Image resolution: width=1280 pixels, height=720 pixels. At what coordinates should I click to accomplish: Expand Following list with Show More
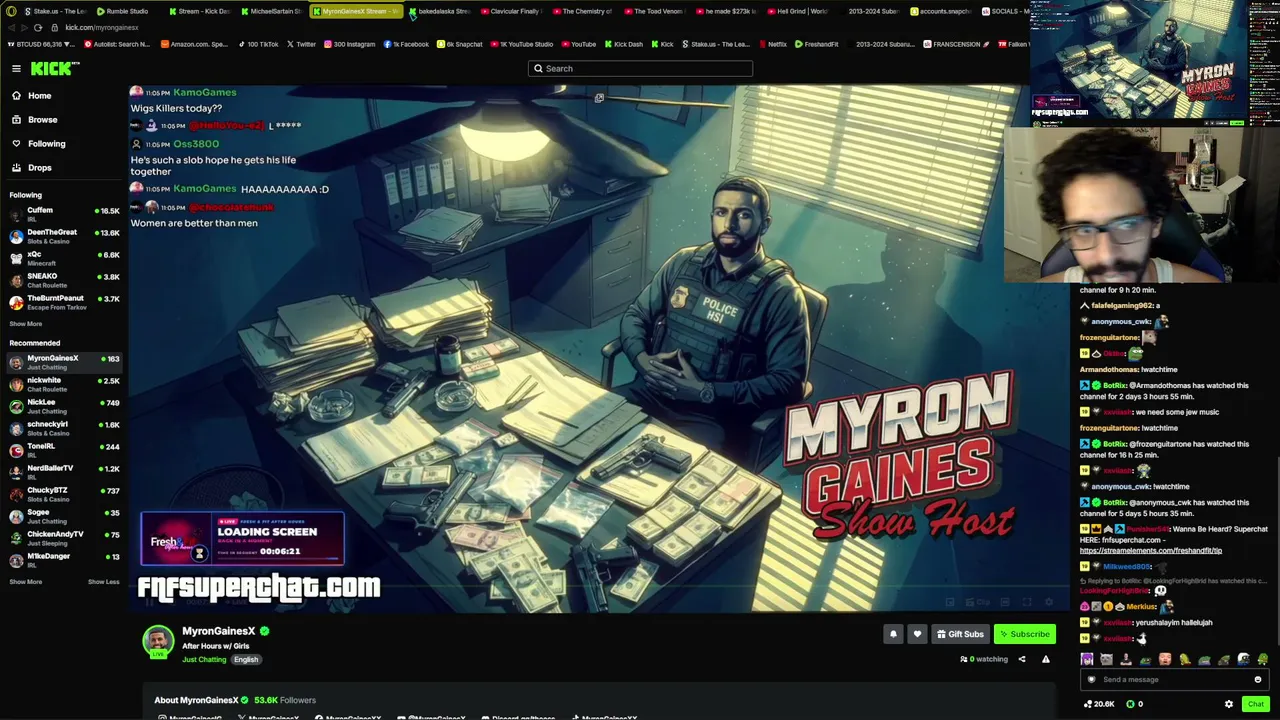pyautogui.click(x=26, y=324)
